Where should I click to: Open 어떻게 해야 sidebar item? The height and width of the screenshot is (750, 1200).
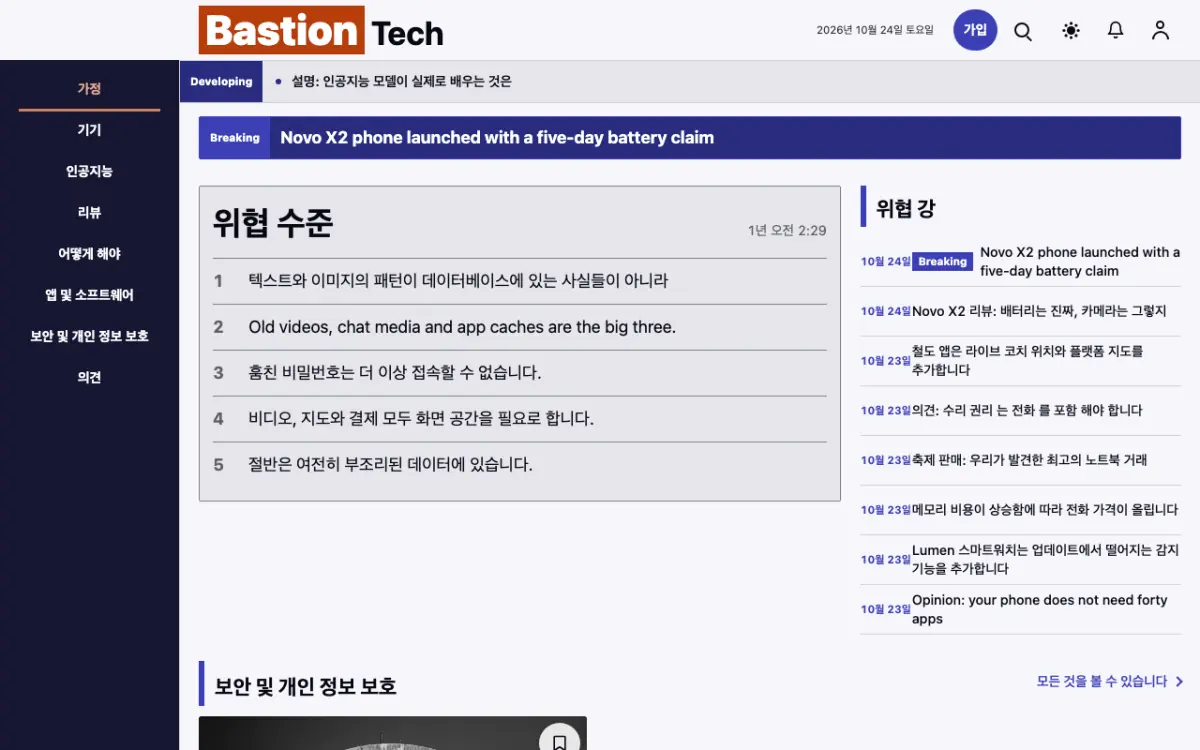click(x=89, y=254)
